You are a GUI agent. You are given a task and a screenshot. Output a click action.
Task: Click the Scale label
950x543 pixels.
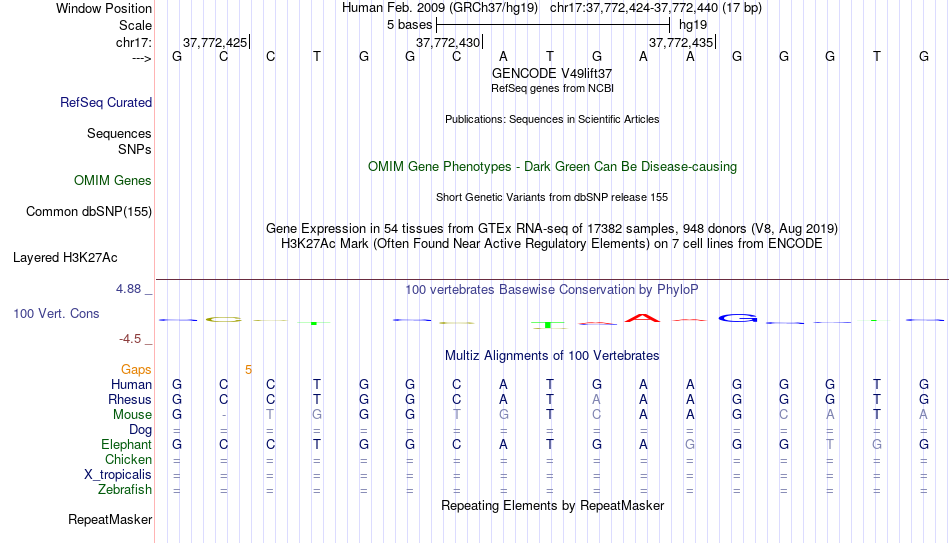[135, 25]
